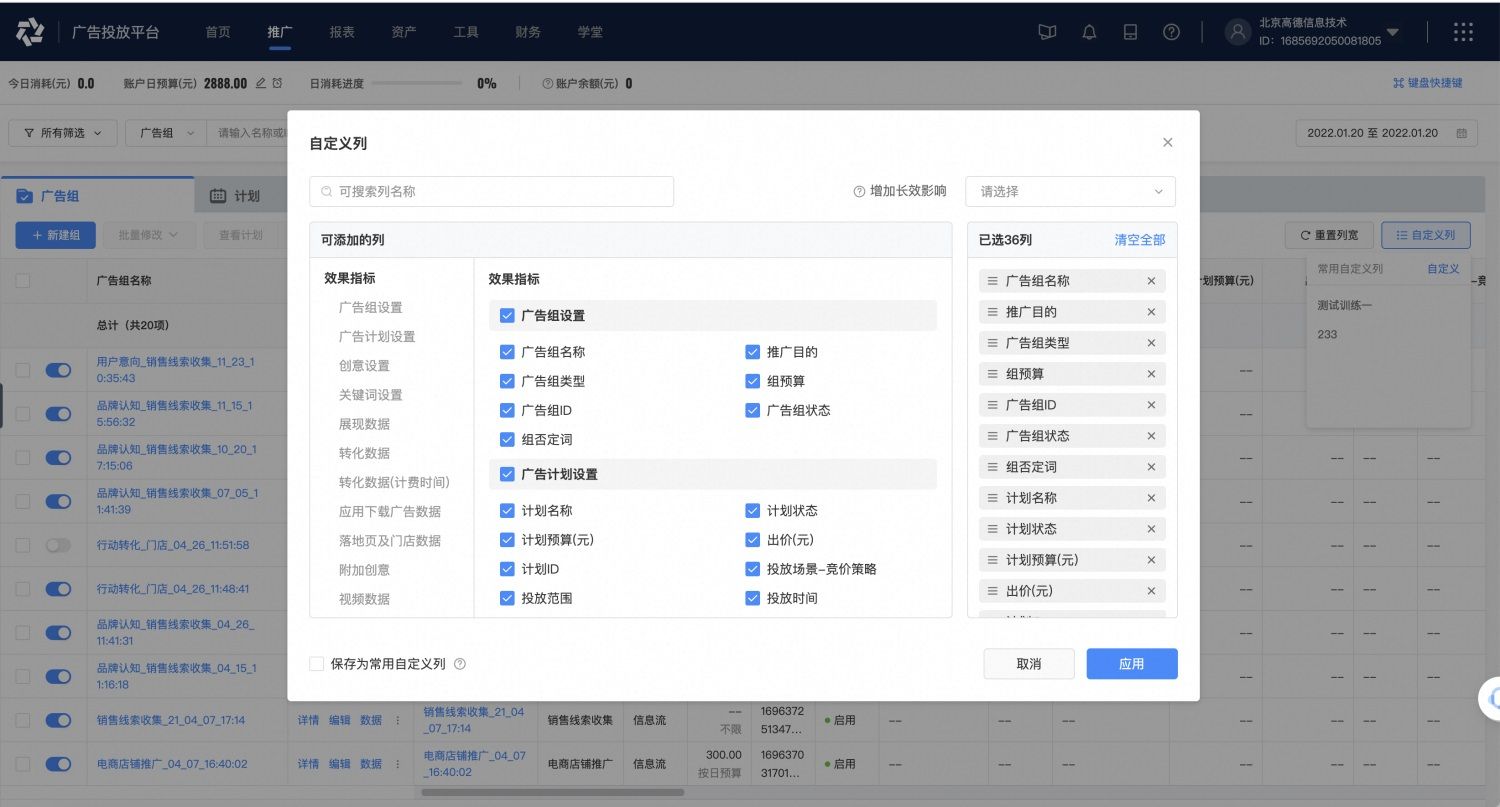Open the 所有筛选 filter dropdown
The height and width of the screenshot is (807, 1500).
tap(63, 133)
